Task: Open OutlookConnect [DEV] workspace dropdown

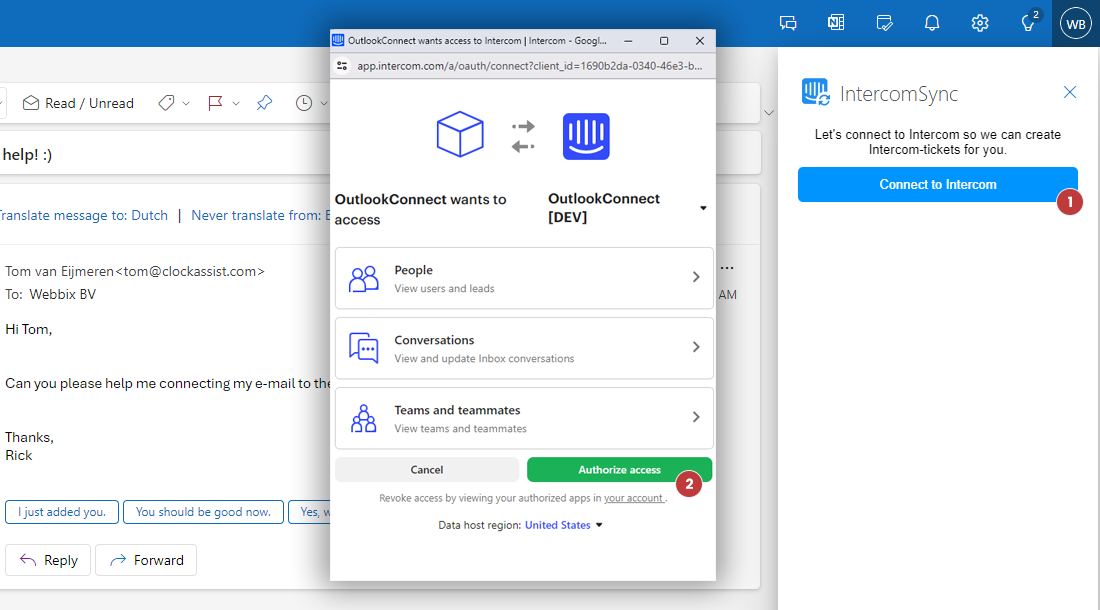Action: (x=627, y=208)
